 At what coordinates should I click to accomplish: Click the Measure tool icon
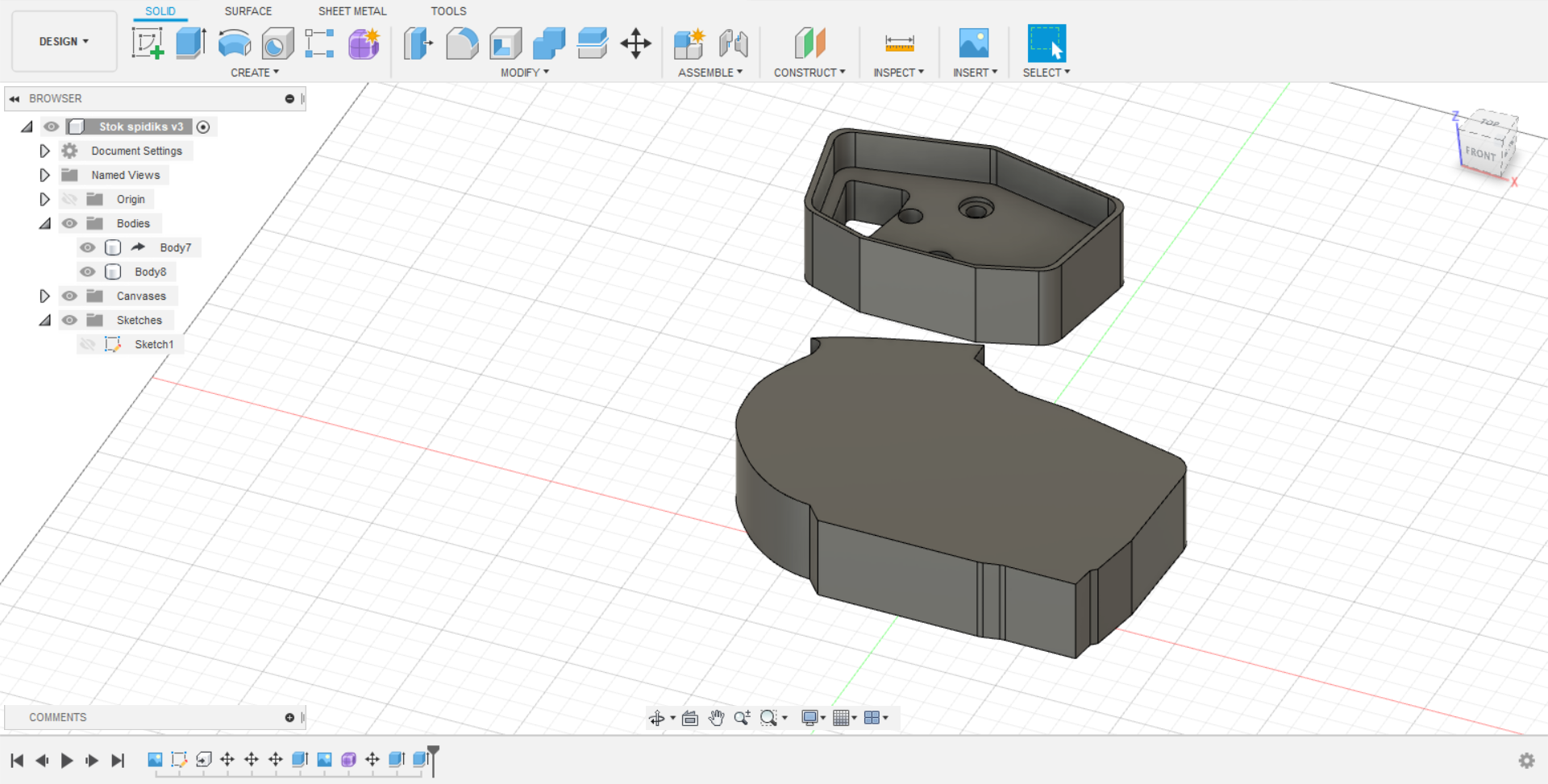coord(899,43)
